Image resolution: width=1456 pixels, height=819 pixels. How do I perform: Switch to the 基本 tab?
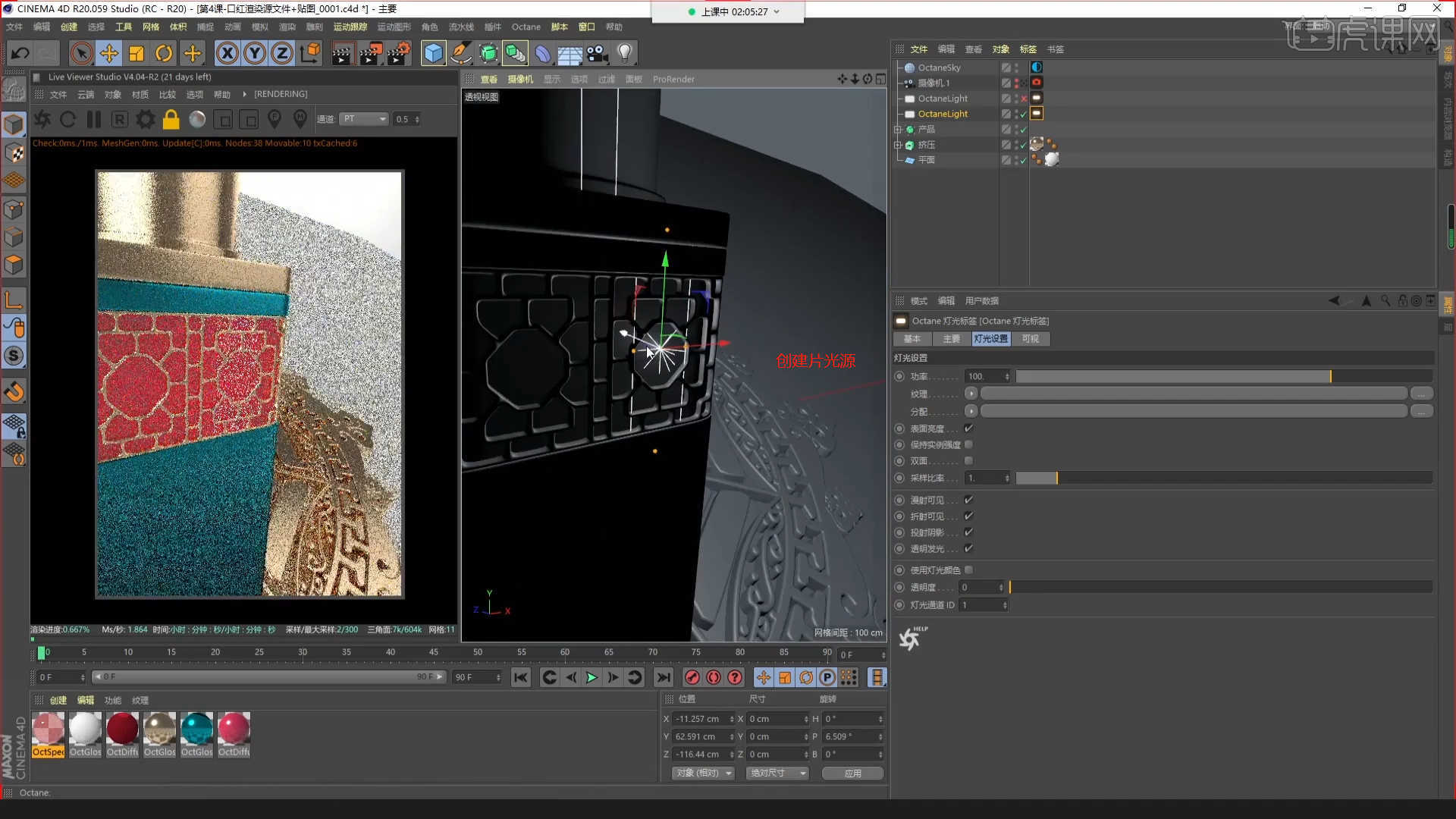tap(912, 339)
